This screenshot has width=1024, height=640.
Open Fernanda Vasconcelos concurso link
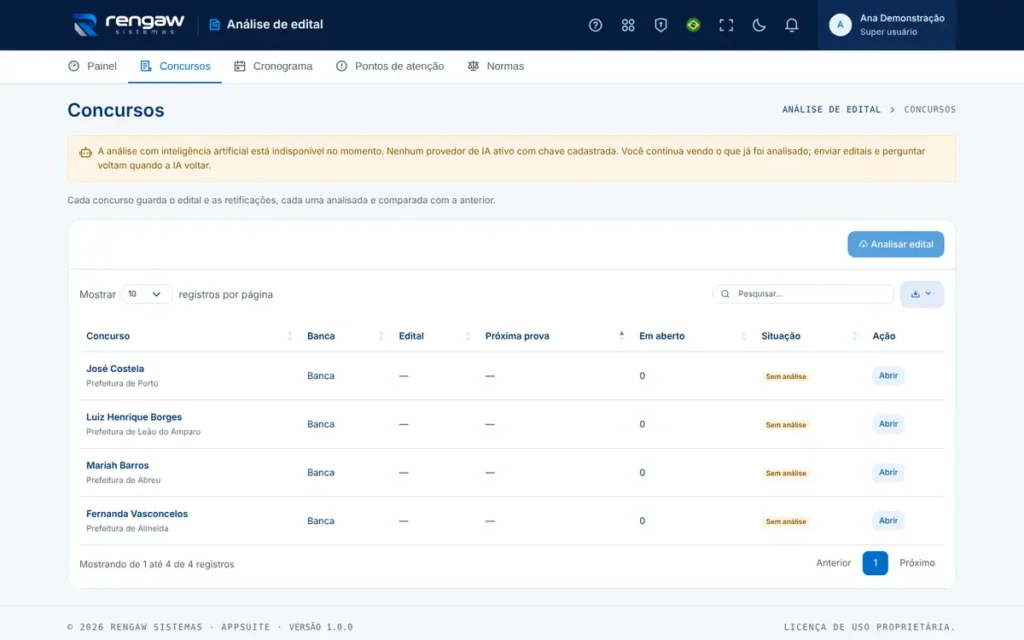click(137, 513)
